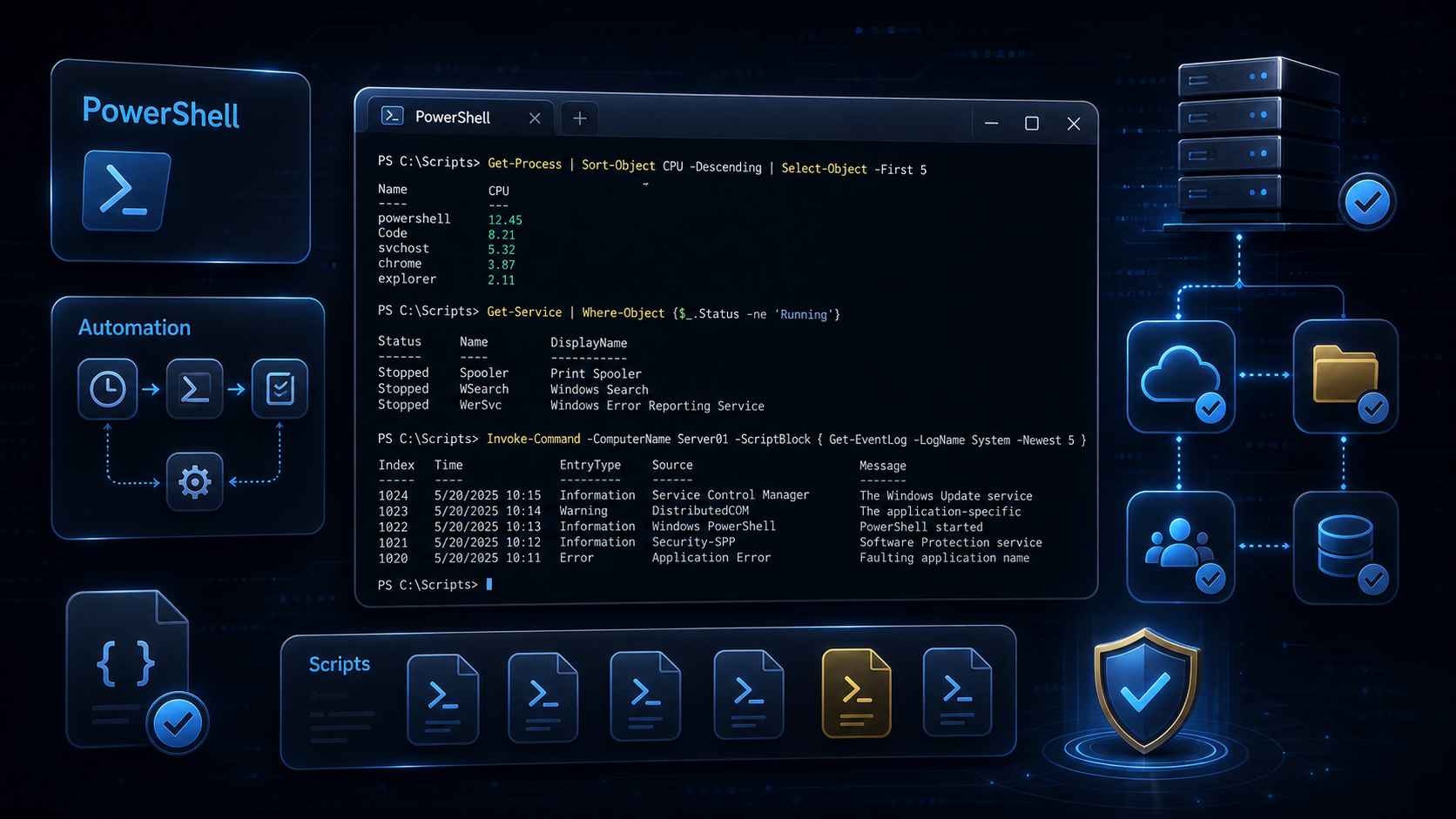Click the Security-SPP source entry
The image size is (1456, 819).
click(x=693, y=541)
